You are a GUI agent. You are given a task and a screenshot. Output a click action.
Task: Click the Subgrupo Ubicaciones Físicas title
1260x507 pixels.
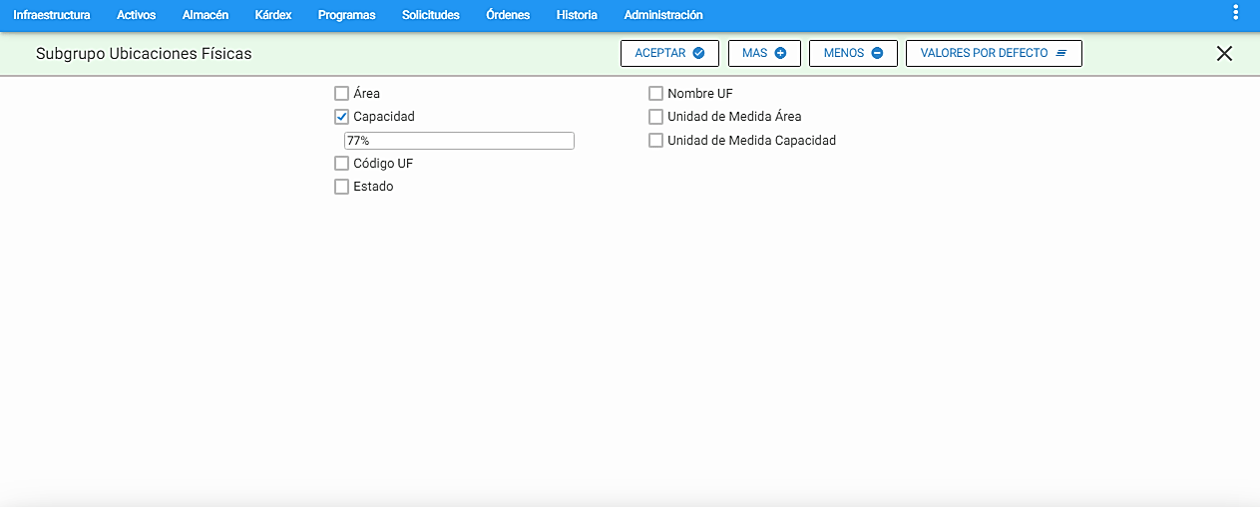coord(144,53)
